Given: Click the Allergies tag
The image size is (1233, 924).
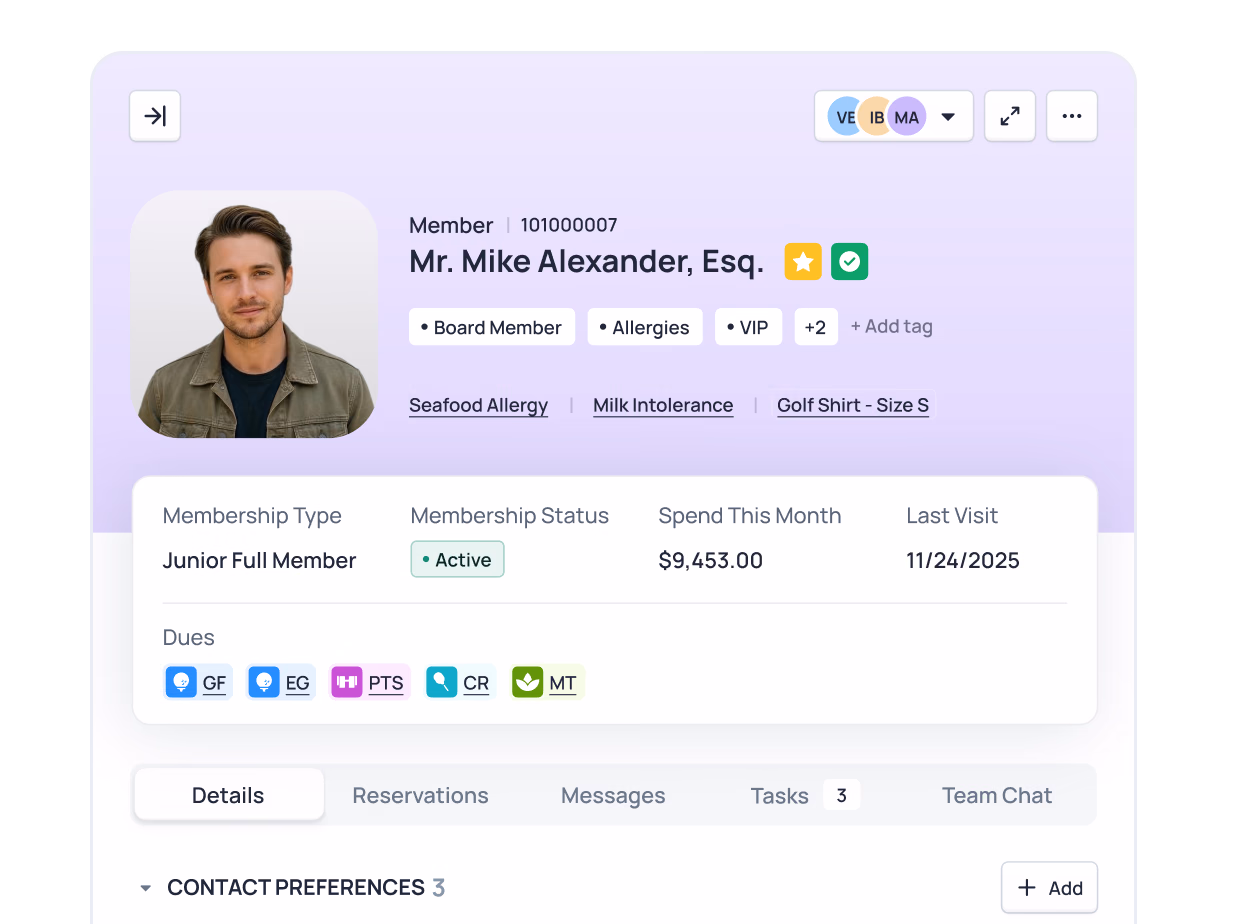Looking at the screenshot, I should 644,327.
